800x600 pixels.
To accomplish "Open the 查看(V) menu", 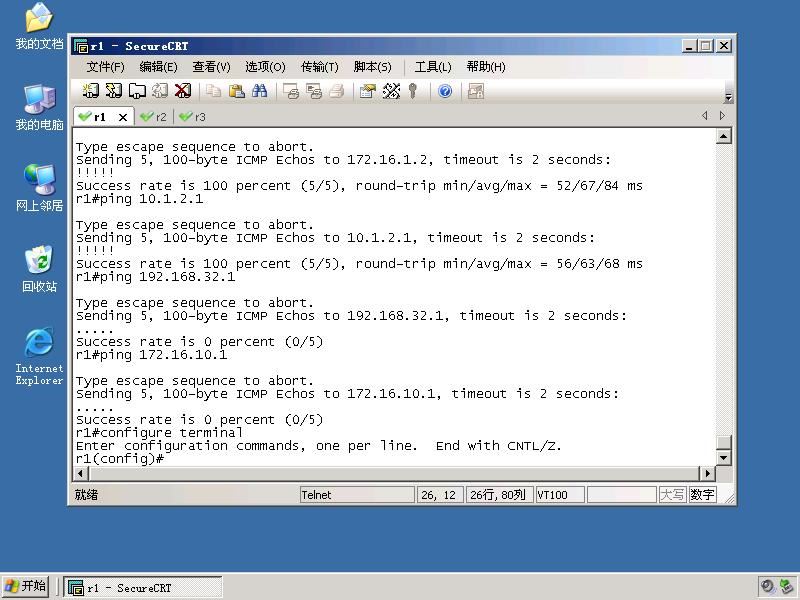I will click(x=211, y=67).
